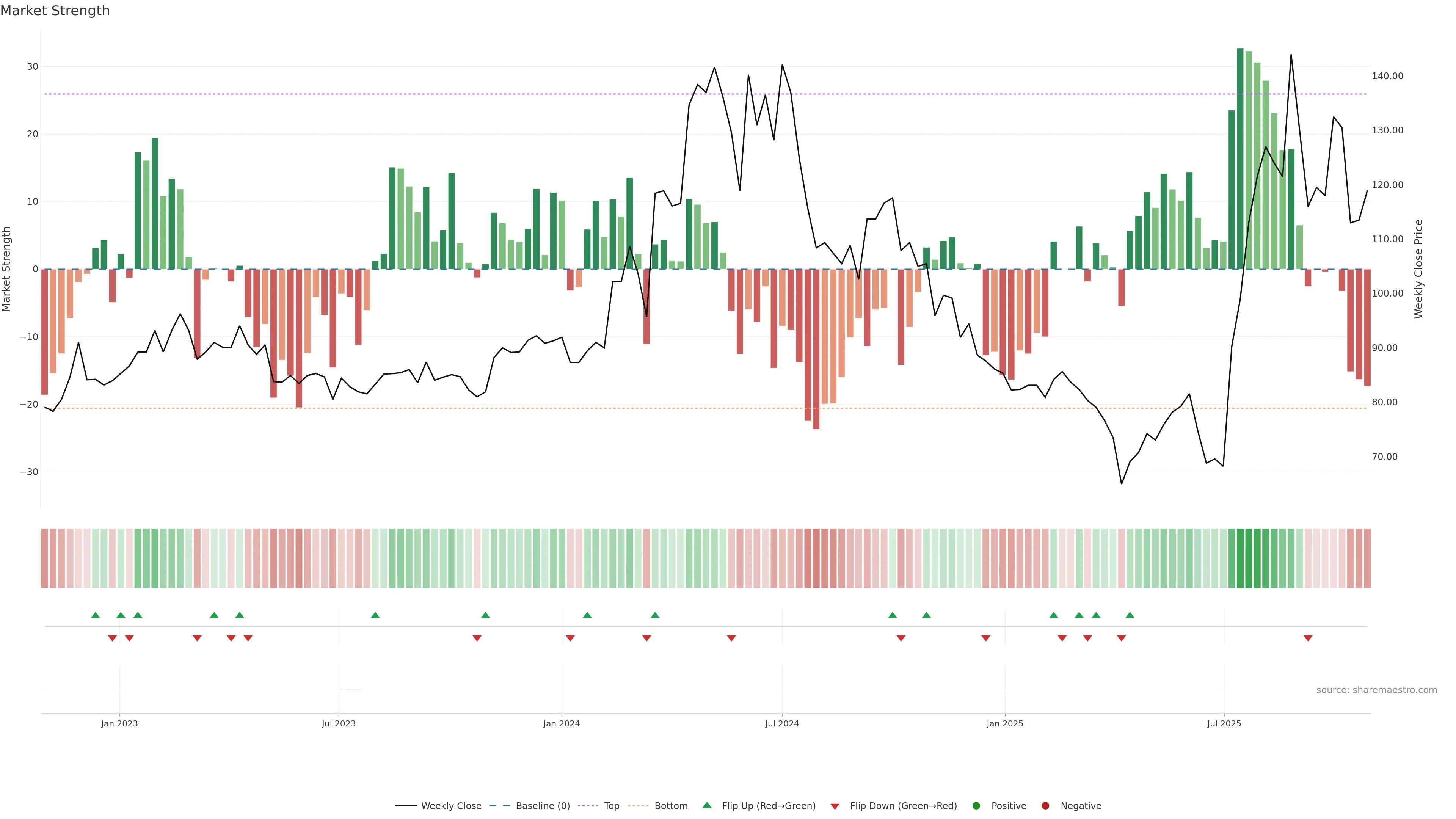The height and width of the screenshot is (819, 1456).
Task: Click the sharemaestro.com source text
Action: tap(1376, 690)
